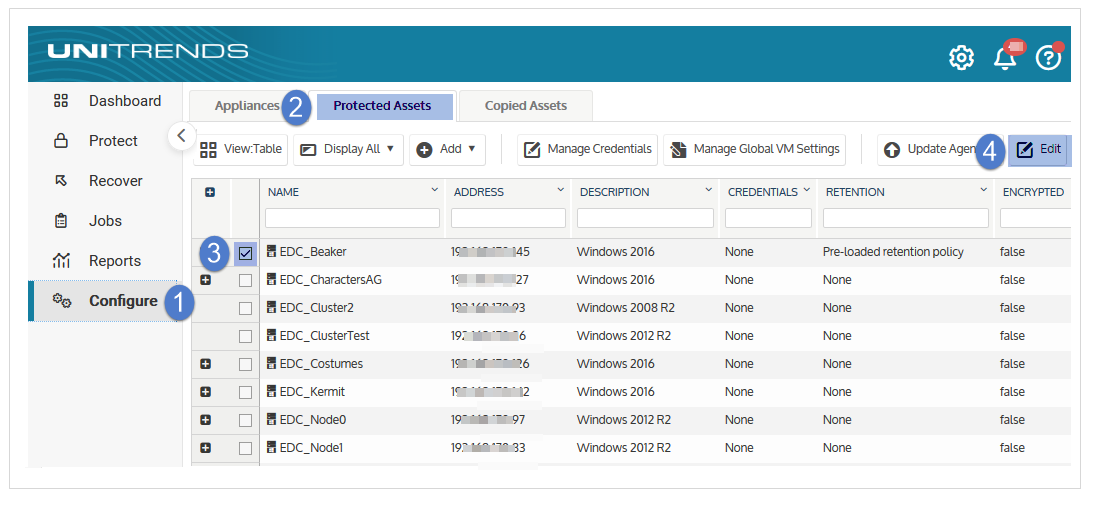Viewport: 1103px width, 510px height.
Task: Open the RETENTION column menu arrow
Action: (x=983, y=190)
